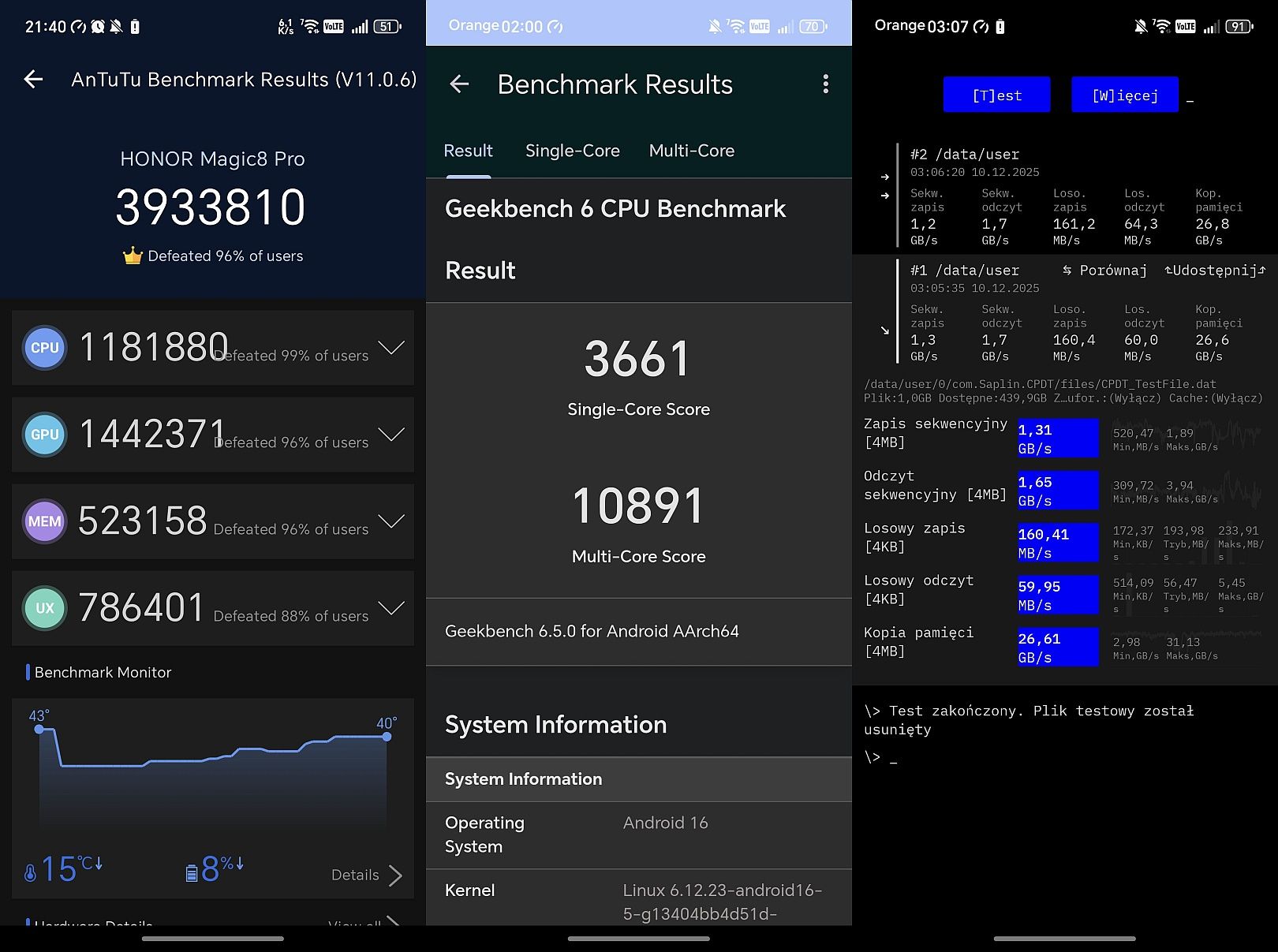This screenshot has width=1278, height=952.
Task: Select result entry #2 /data/user
Action: point(1065,197)
